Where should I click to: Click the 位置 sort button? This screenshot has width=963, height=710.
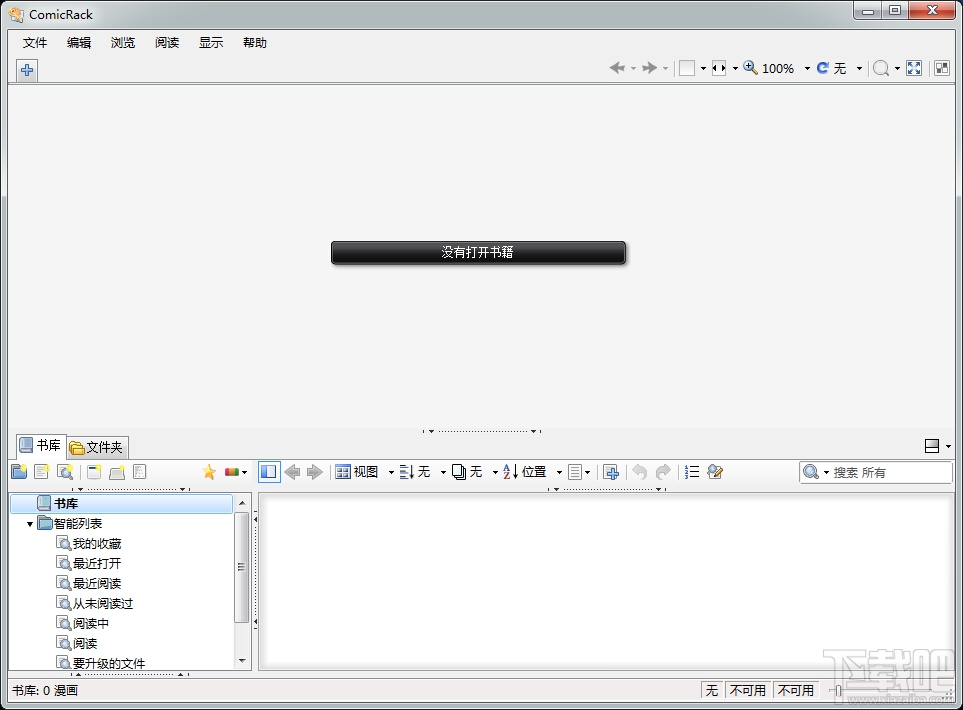pos(524,472)
